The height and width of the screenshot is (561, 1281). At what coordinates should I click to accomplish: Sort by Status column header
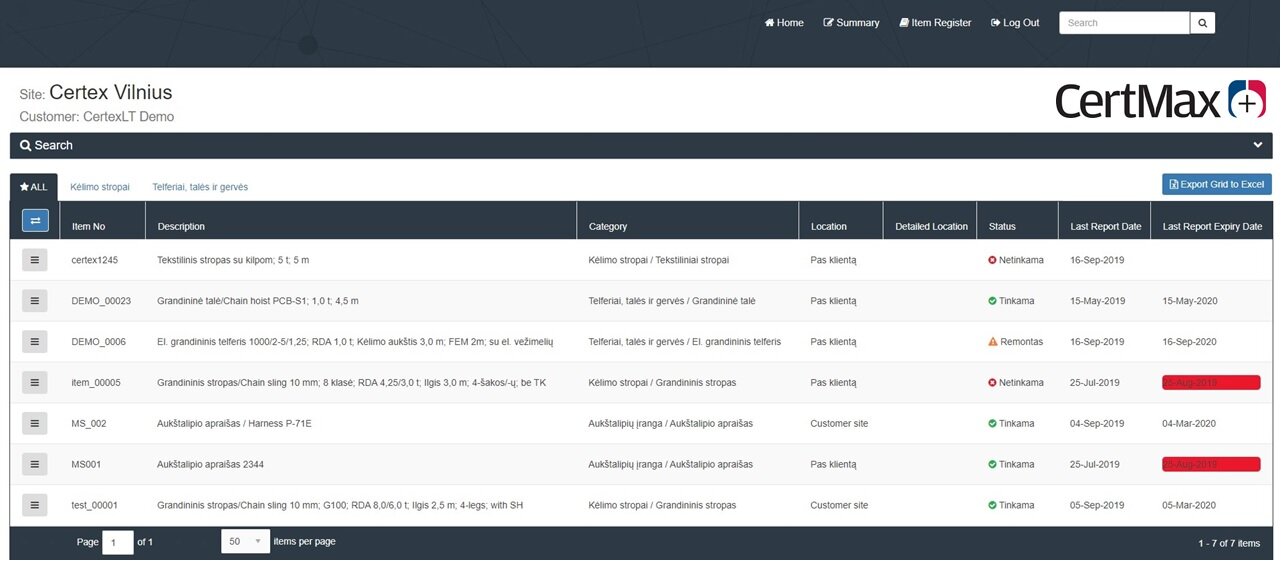point(1002,227)
